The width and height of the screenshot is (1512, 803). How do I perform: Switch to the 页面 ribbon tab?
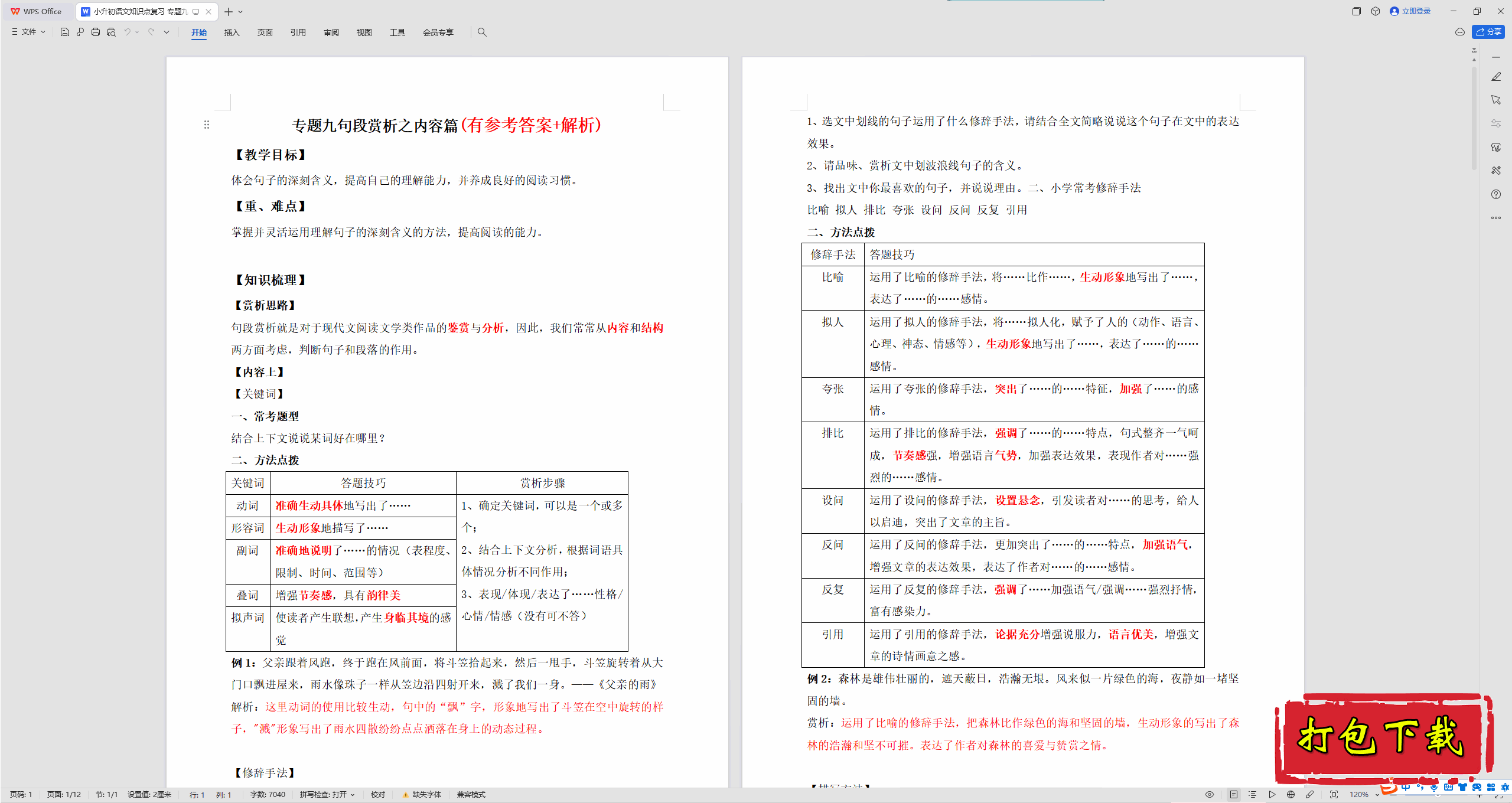tap(265, 32)
